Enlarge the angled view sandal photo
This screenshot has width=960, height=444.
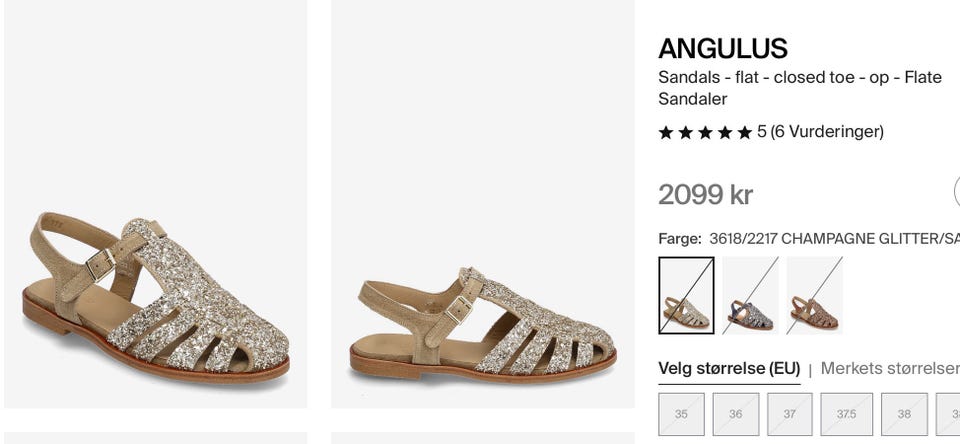click(156, 204)
